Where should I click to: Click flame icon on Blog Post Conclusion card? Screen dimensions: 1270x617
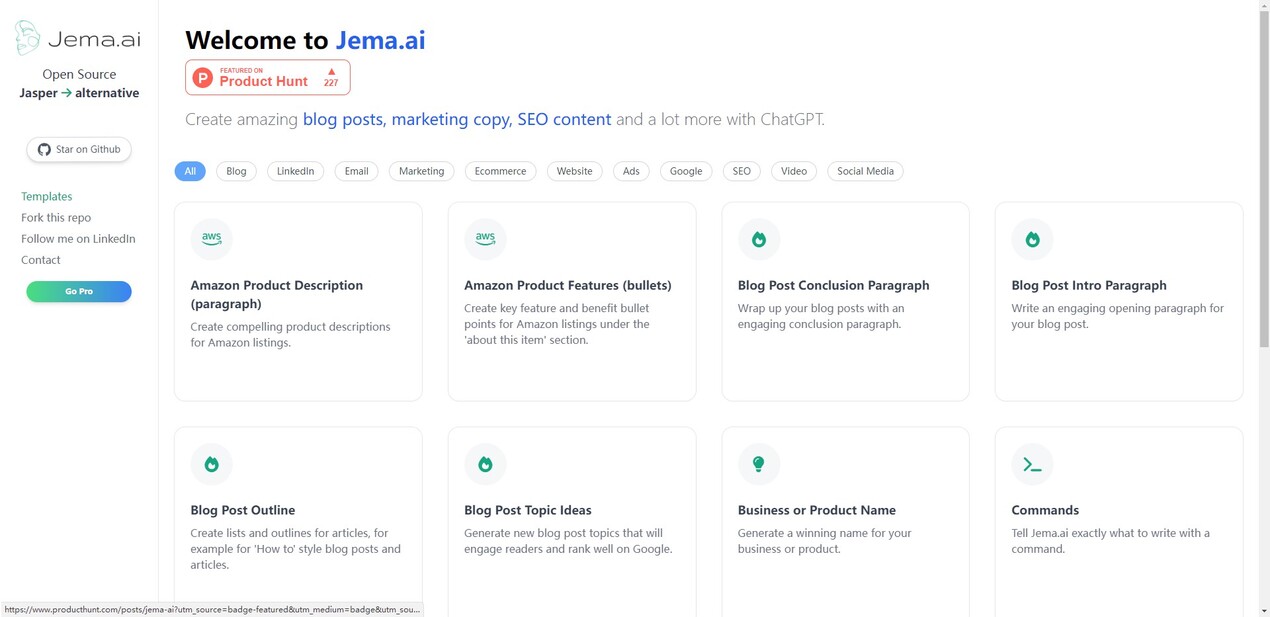coord(759,239)
